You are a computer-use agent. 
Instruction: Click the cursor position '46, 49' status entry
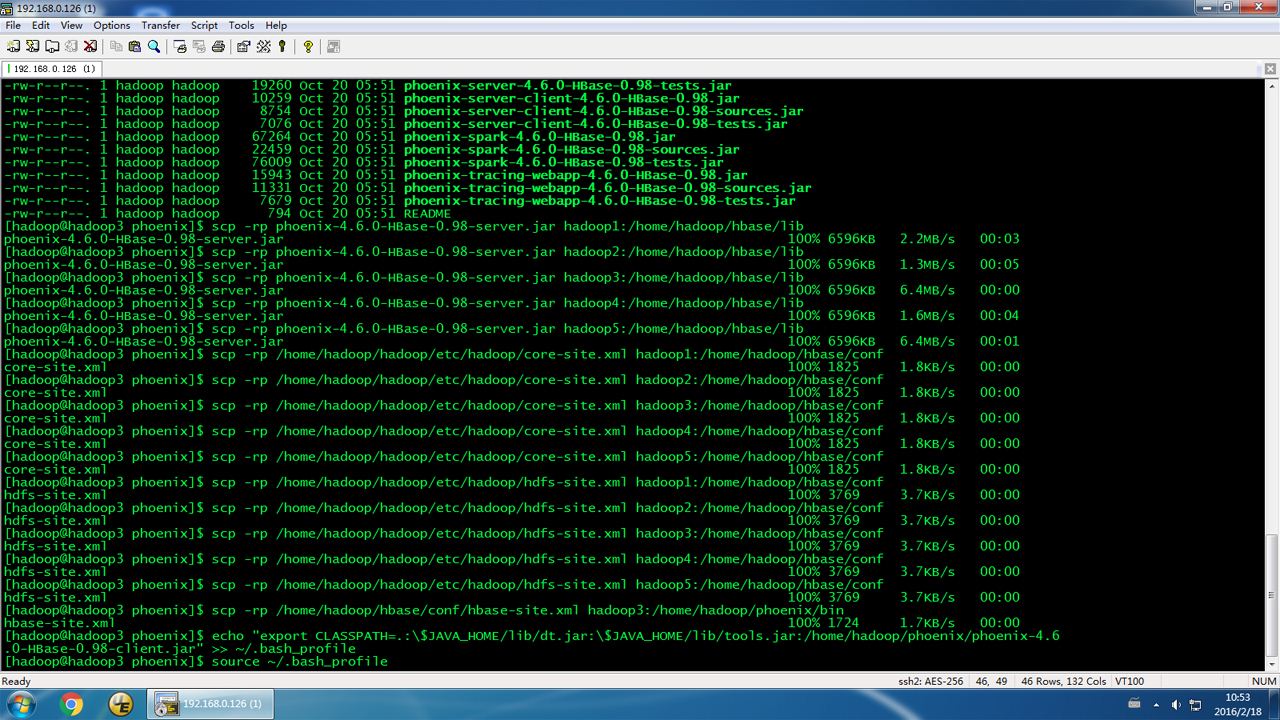tap(991, 682)
